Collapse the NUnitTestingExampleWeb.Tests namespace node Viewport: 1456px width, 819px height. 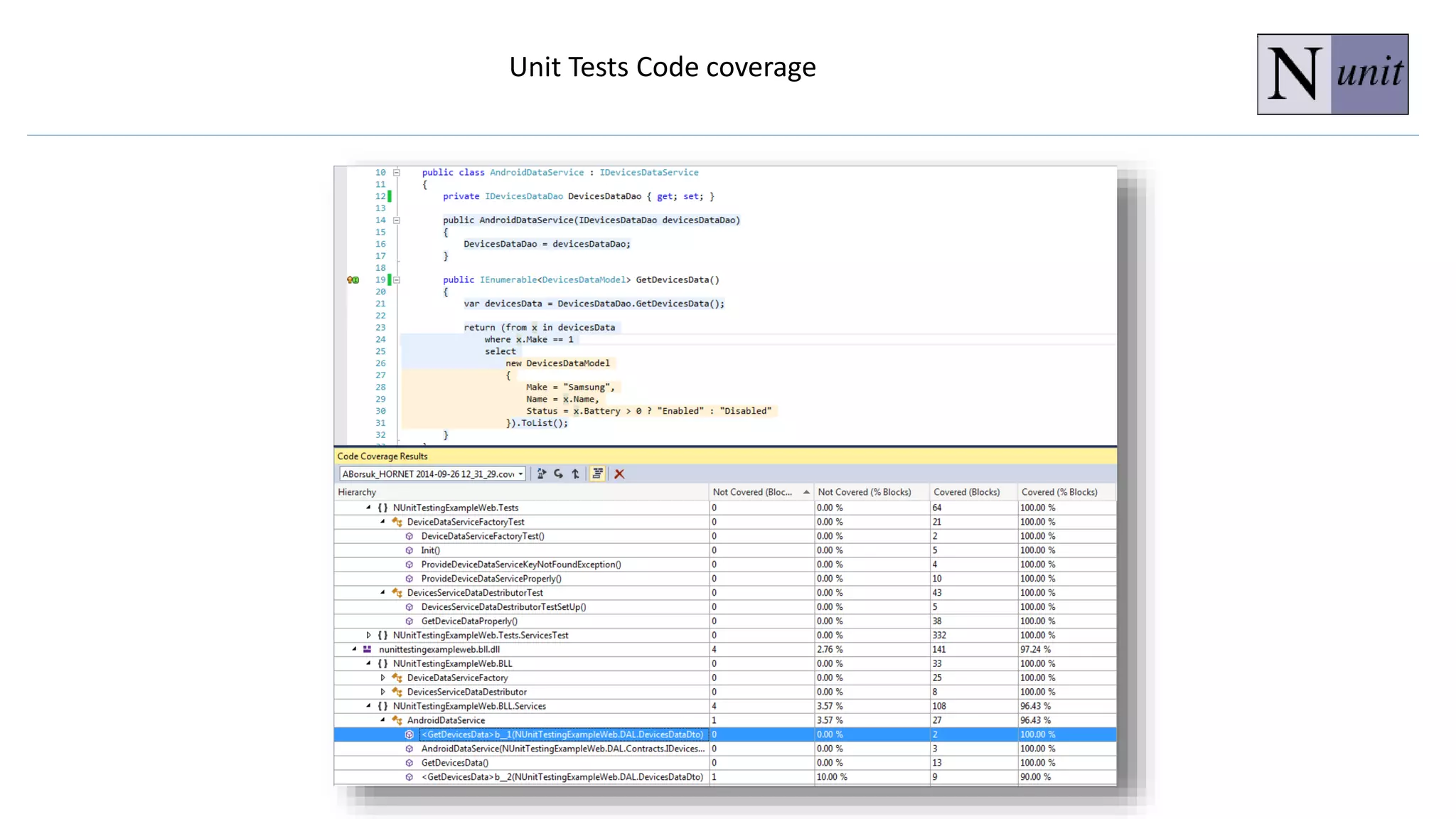[x=368, y=508]
